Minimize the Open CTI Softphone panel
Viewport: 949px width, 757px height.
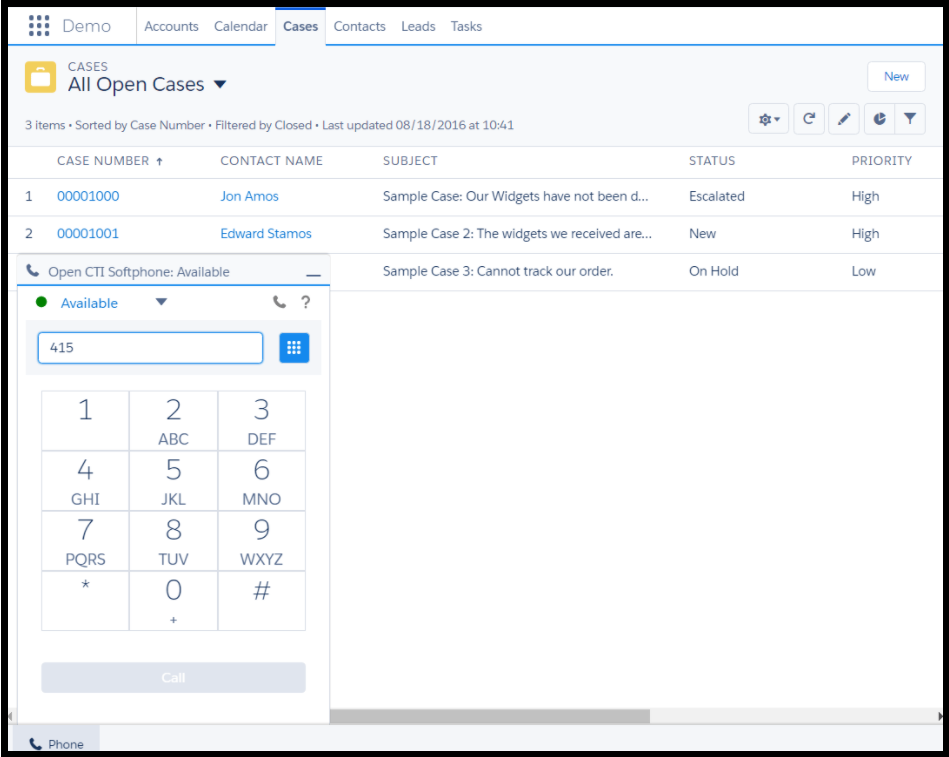(x=313, y=273)
